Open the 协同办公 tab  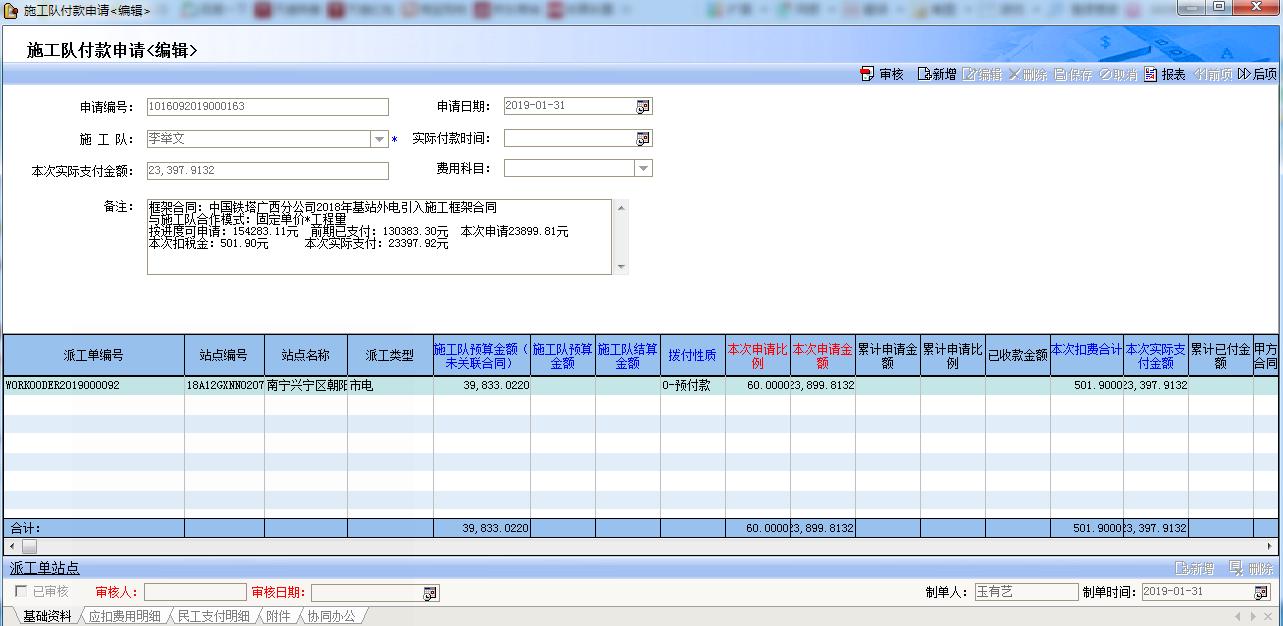point(330,617)
